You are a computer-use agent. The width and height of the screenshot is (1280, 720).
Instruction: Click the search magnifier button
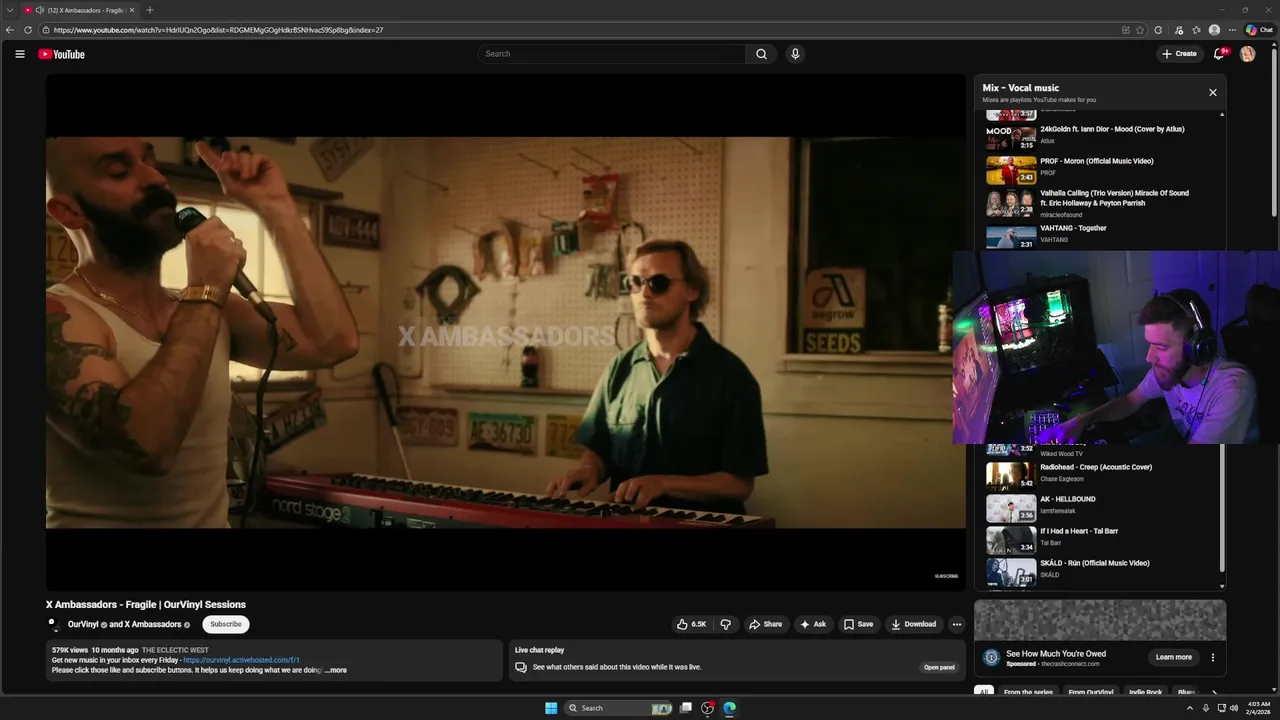coord(761,54)
